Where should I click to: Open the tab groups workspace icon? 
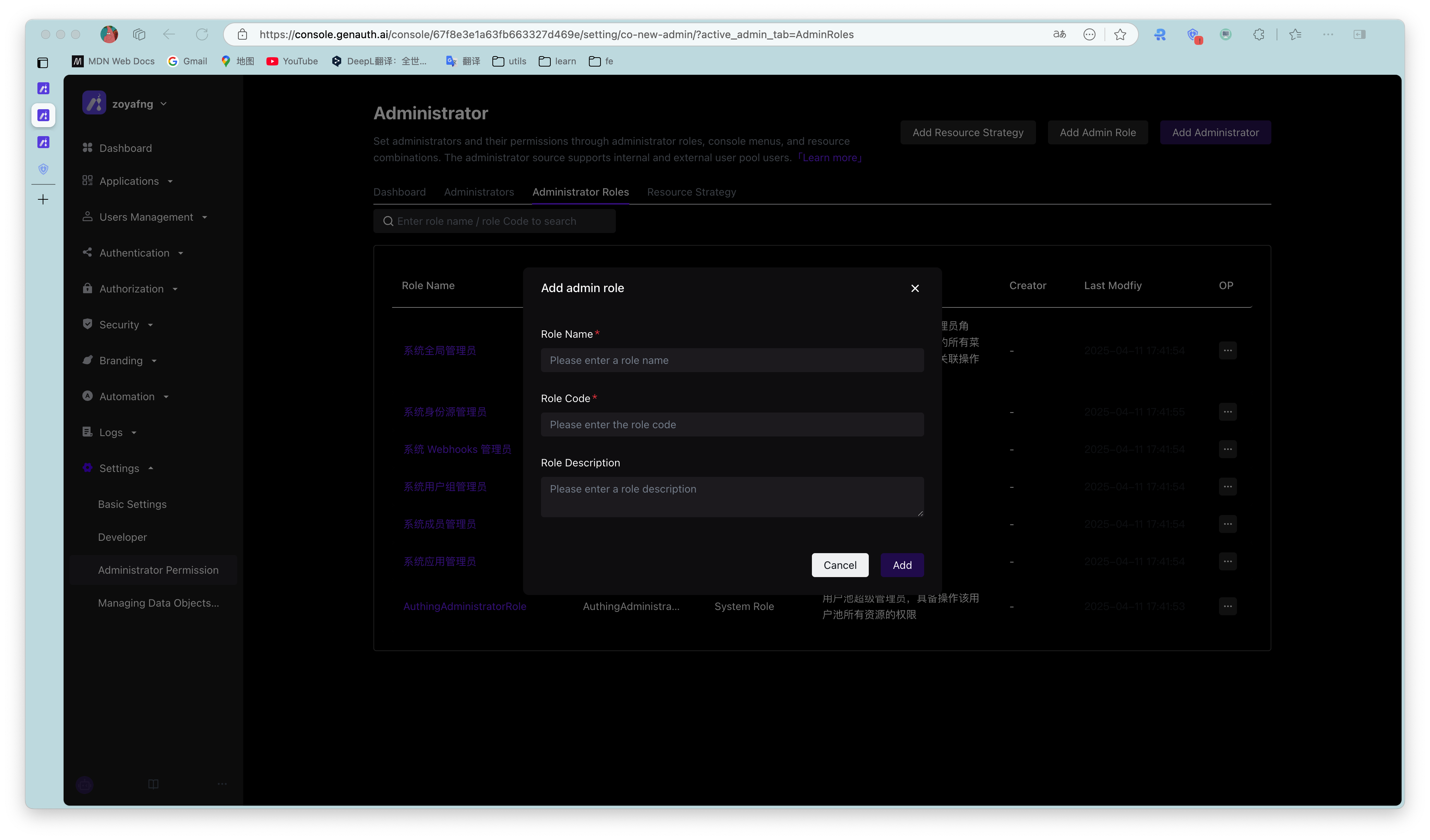point(139,35)
